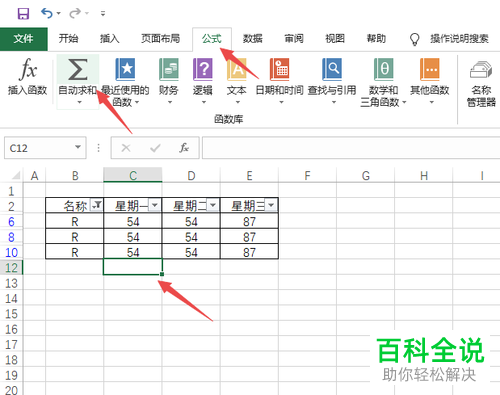Expand the 自动求和 dropdown arrow
The image size is (500, 395).
point(79,102)
